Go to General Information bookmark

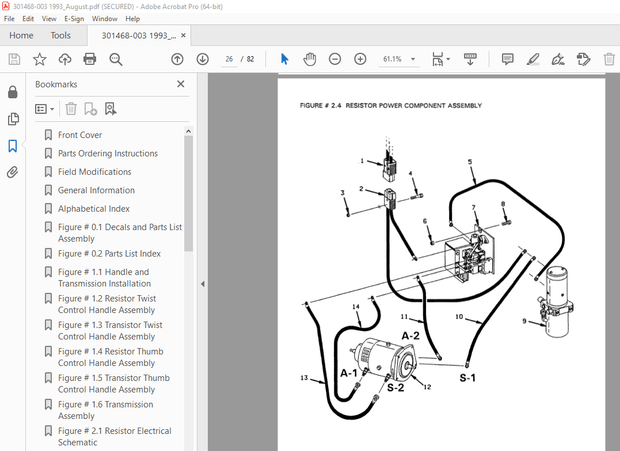[x=96, y=190]
